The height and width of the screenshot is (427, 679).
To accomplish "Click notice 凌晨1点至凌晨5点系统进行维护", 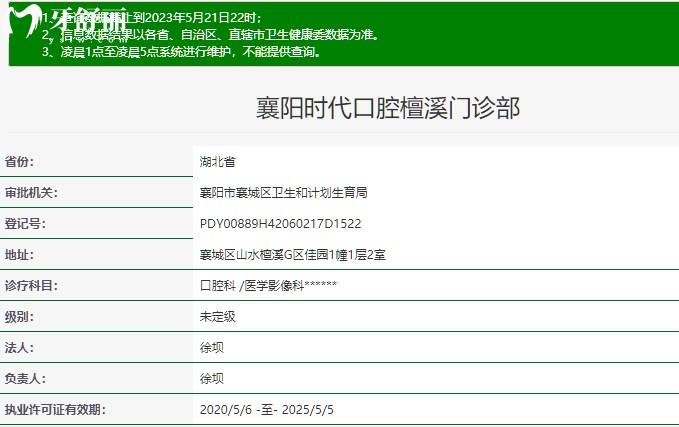I will coord(181,52).
